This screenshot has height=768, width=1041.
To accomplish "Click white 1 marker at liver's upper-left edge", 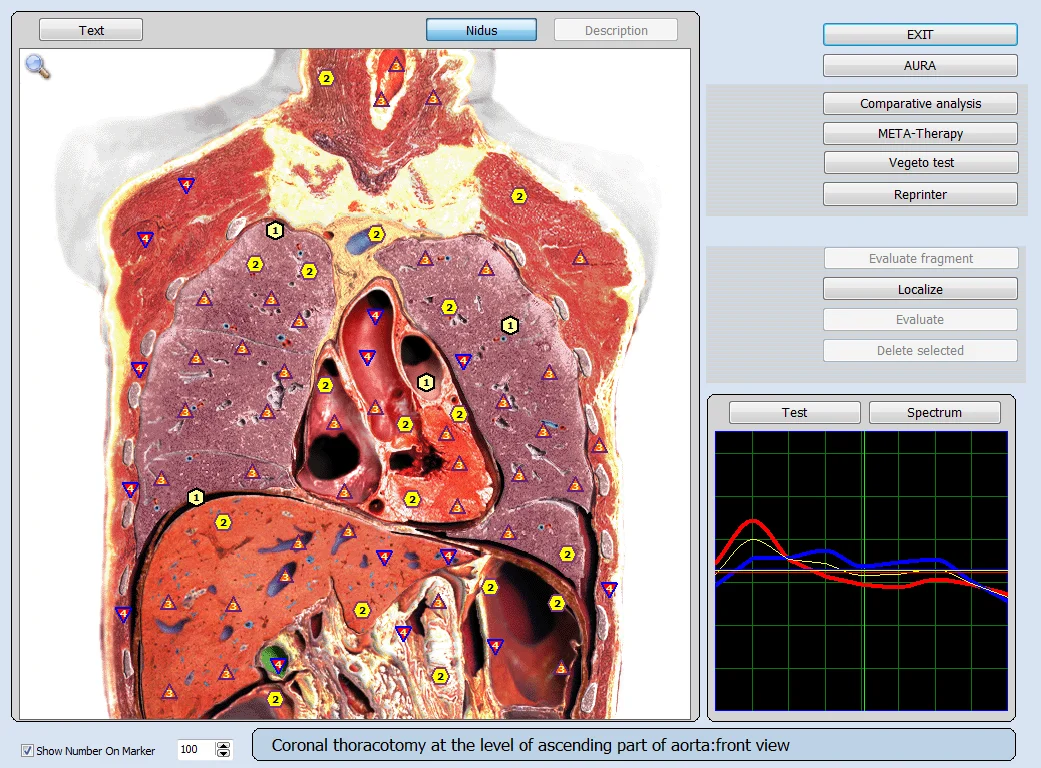I will (x=196, y=496).
